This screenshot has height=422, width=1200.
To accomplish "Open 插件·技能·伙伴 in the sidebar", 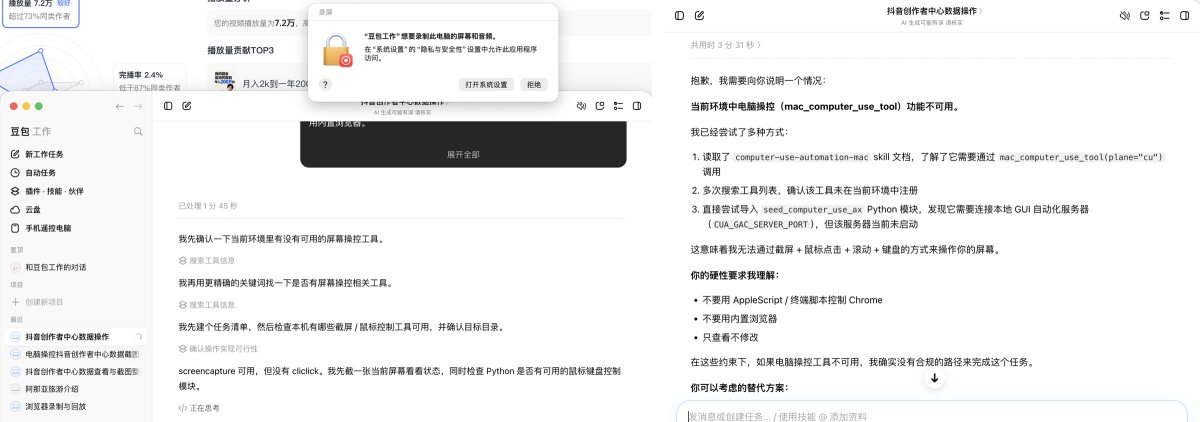I will point(76,190).
